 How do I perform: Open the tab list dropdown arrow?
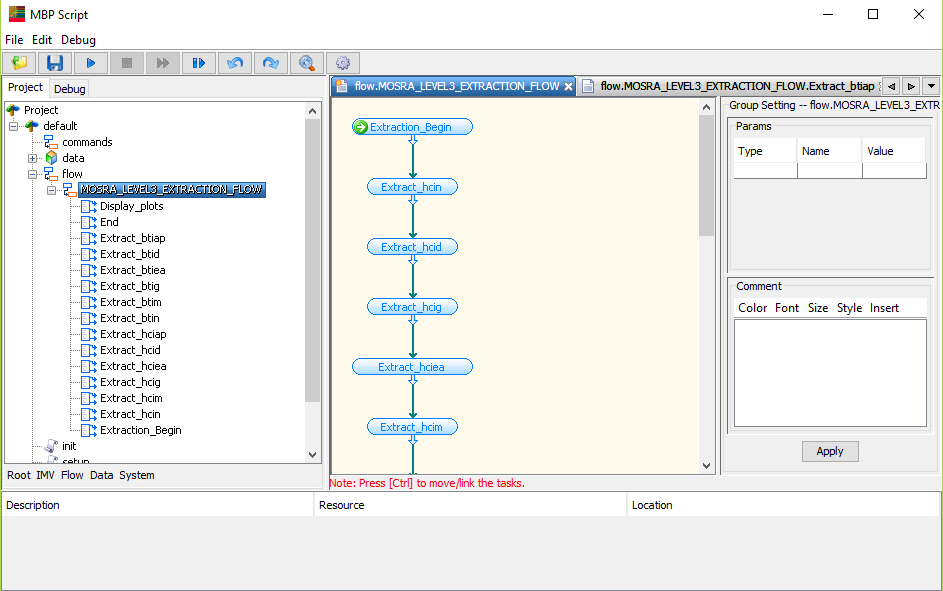931,86
